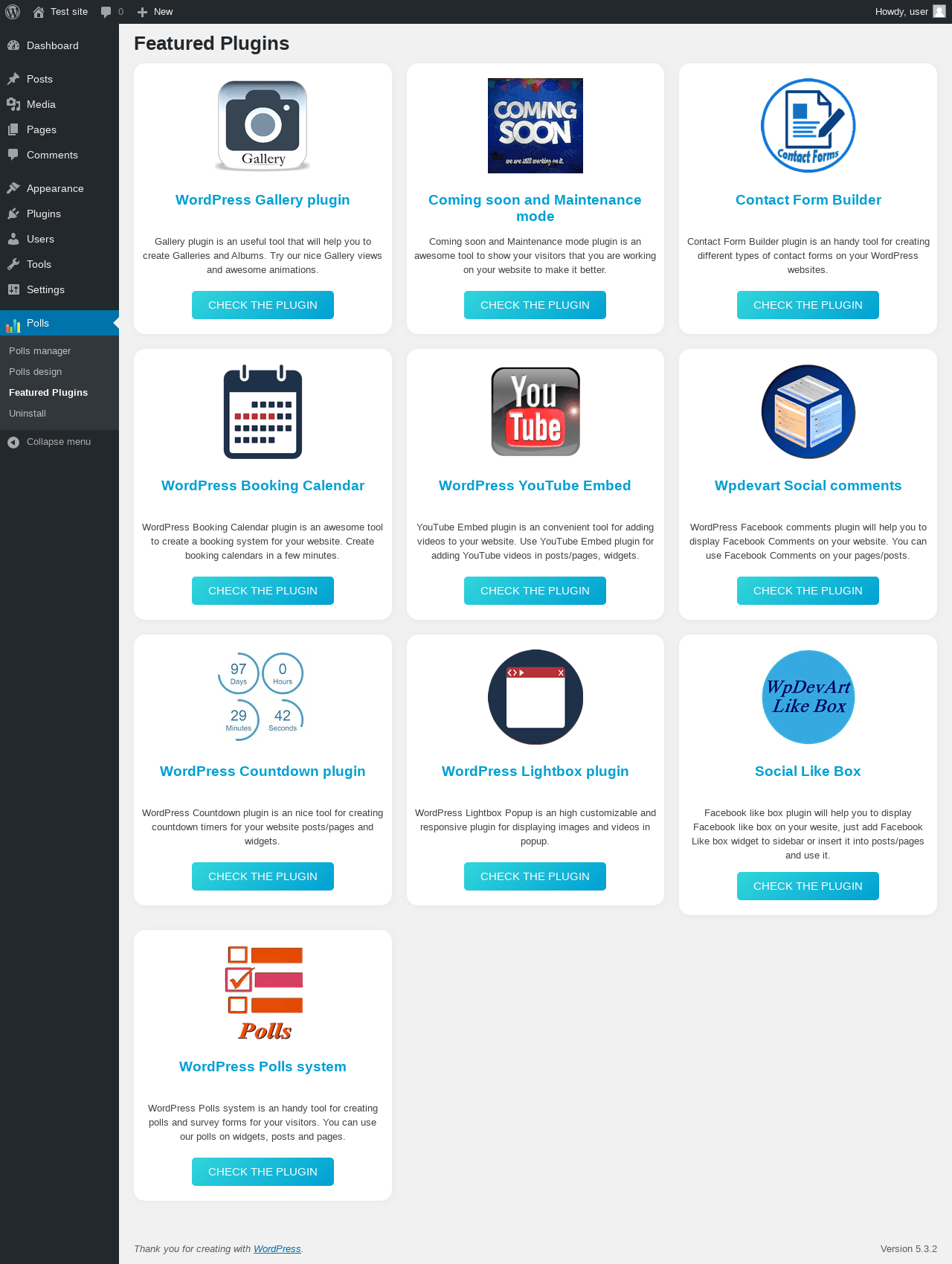Click the Social comments plugin image
This screenshot has height=1264, width=952.
pyautogui.click(x=808, y=411)
